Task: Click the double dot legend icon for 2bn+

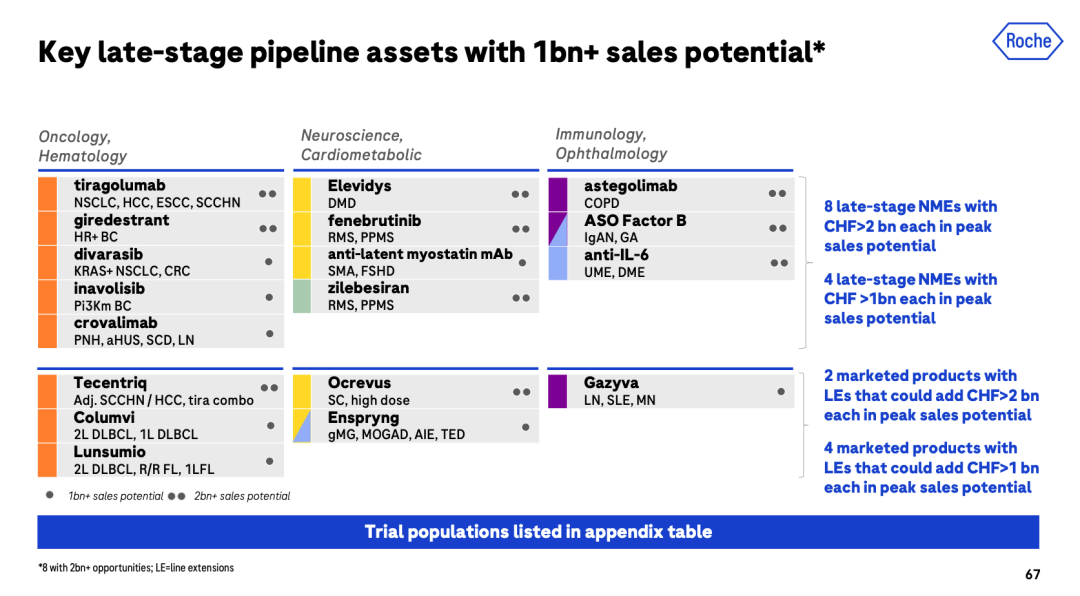Action: pos(177,496)
